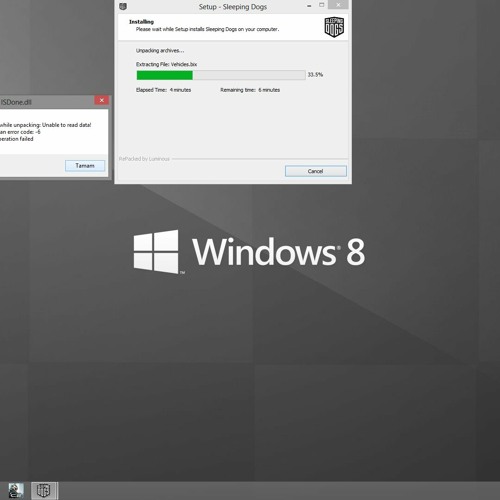Viewport: 500px width, 500px height.
Task: Click 'Setup - Sleeping Dogs' window title
Action: 233,7
